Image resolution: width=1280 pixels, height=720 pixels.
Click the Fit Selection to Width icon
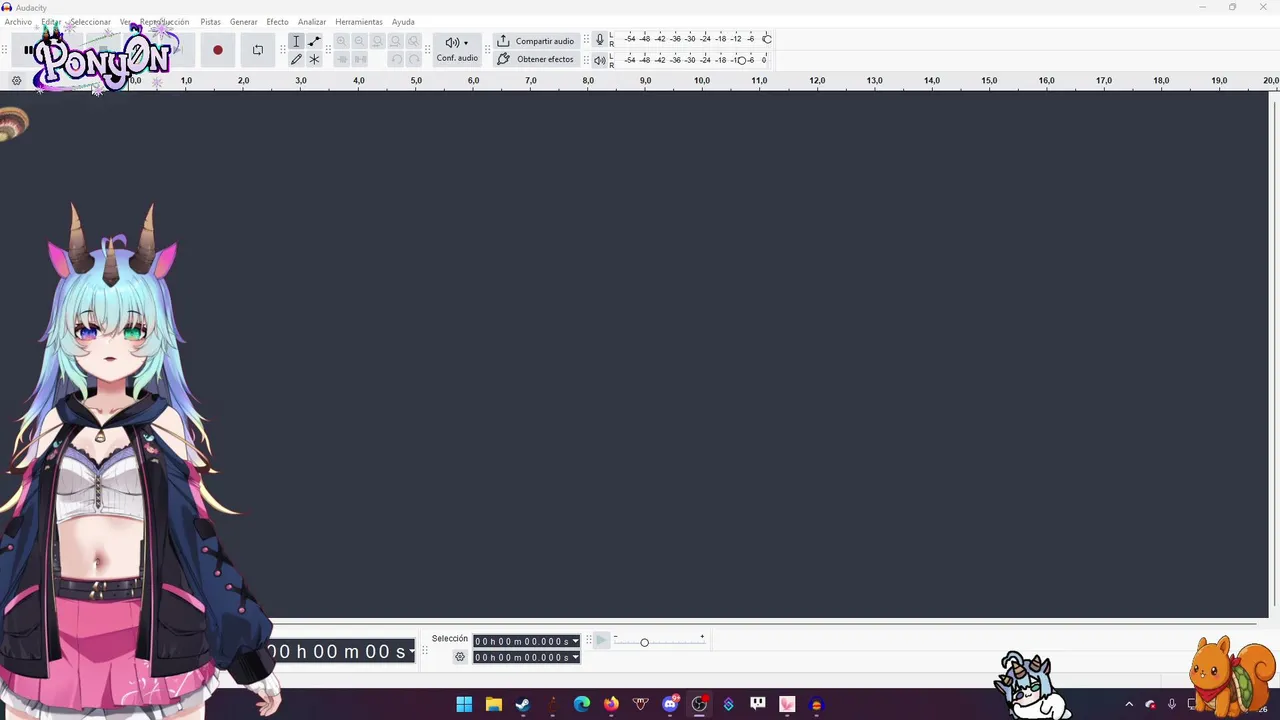click(x=378, y=41)
